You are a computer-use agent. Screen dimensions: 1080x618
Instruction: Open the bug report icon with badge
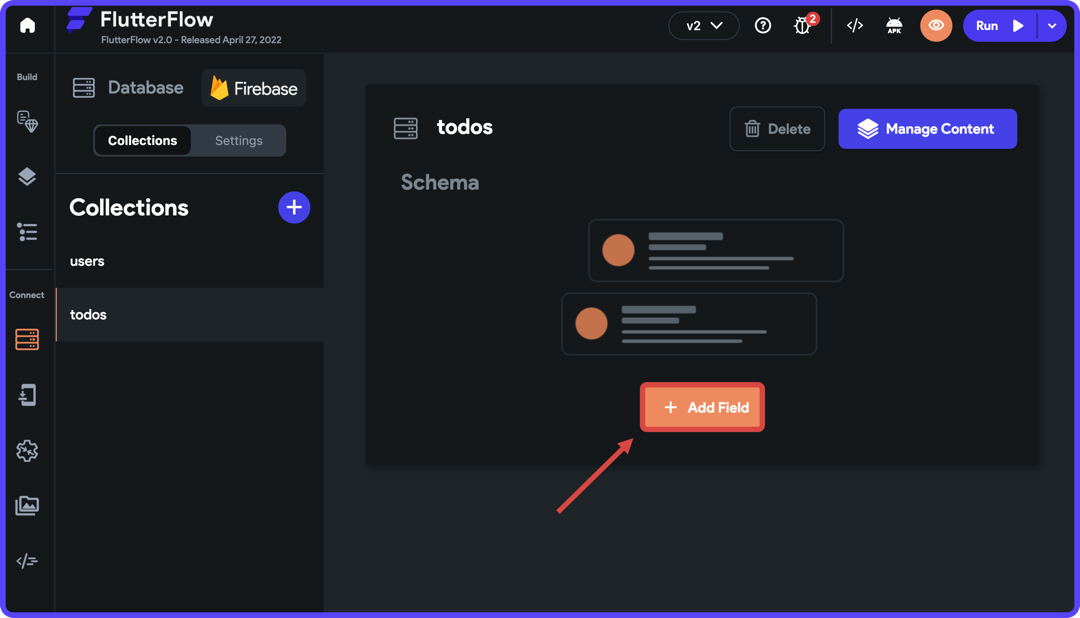coord(802,25)
